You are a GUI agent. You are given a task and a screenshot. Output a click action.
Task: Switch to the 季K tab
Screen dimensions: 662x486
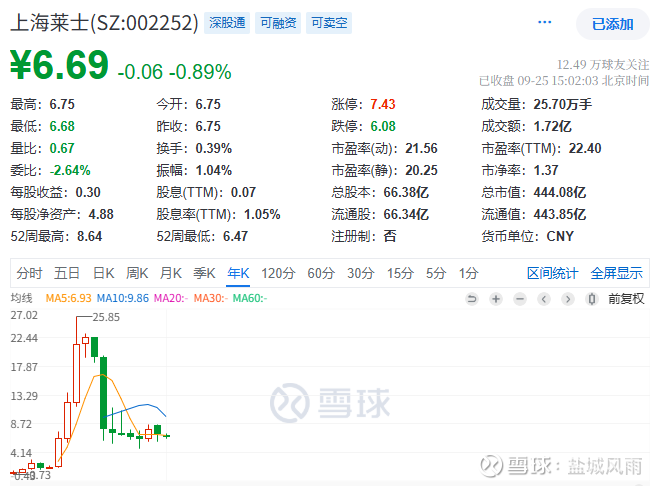tap(204, 273)
